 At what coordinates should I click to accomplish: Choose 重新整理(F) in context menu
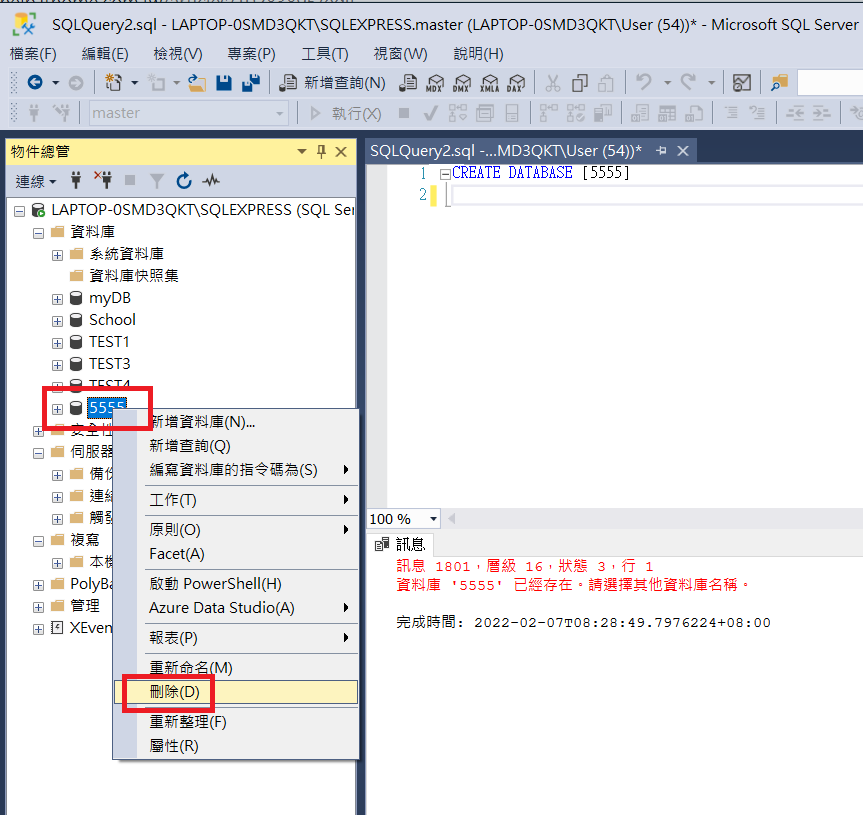[x=236, y=721]
